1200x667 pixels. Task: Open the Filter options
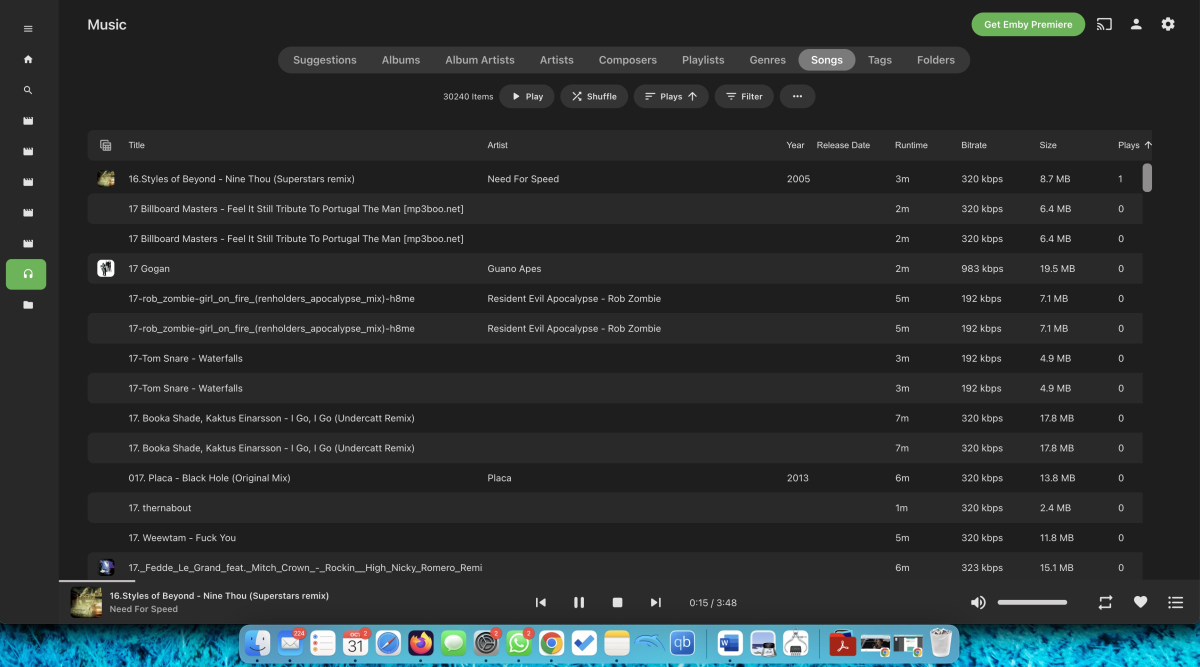744,97
